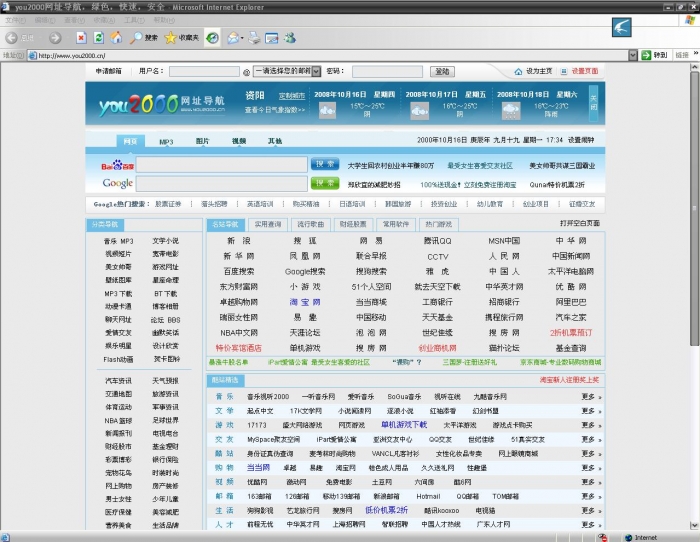Image resolution: width=700 pixels, height=542 pixels.
Task: Click rainy weather icon for 2008年10月18日
Action: (x=511, y=111)
